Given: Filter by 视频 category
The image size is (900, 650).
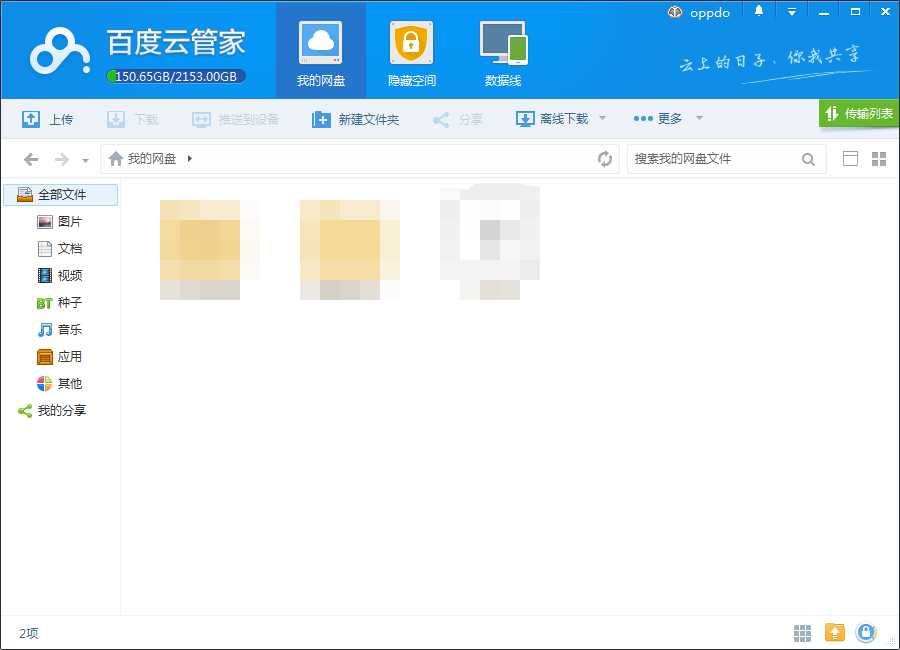Looking at the screenshot, I should [x=60, y=276].
